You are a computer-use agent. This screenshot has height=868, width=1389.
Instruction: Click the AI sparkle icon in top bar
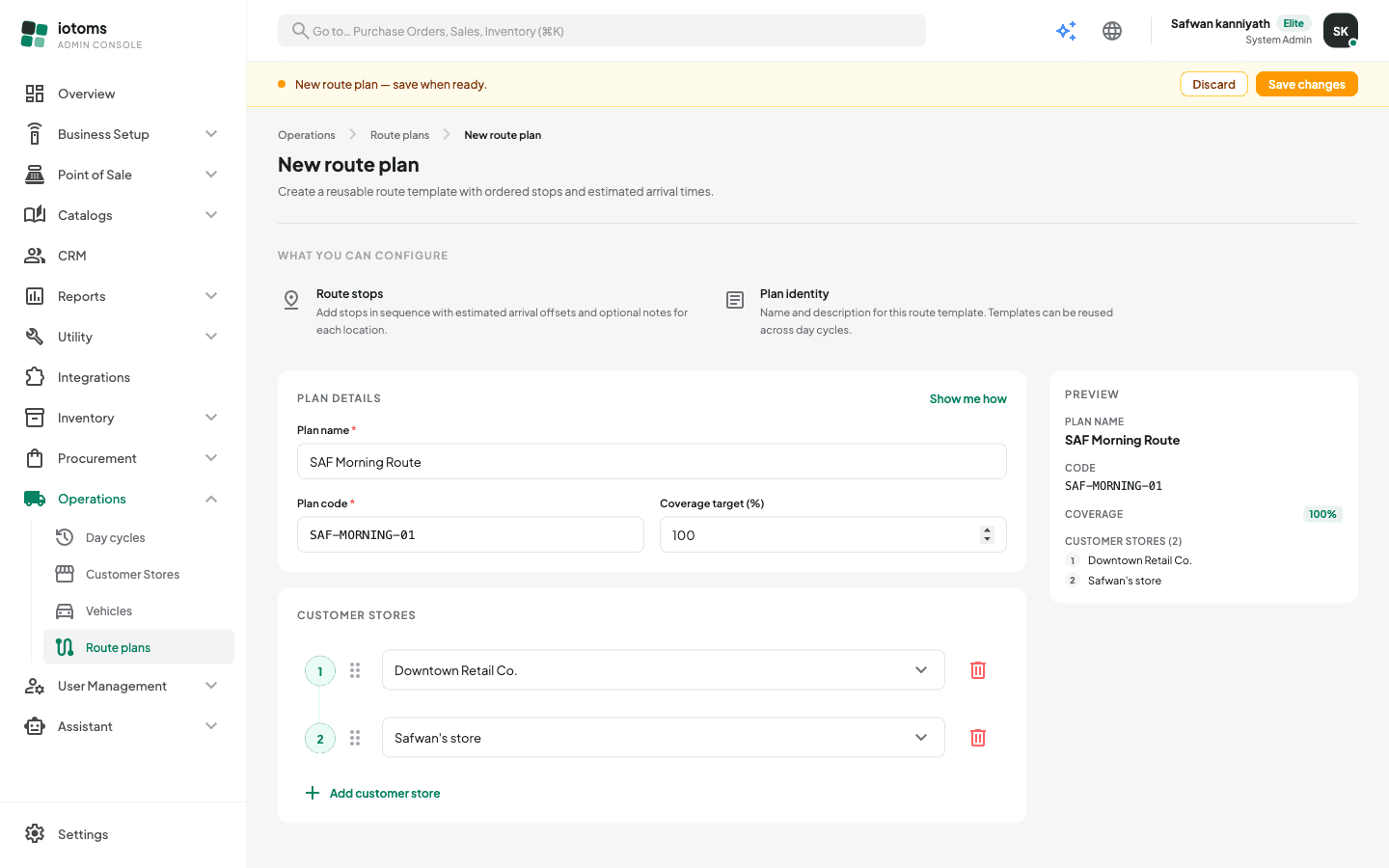point(1066,31)
